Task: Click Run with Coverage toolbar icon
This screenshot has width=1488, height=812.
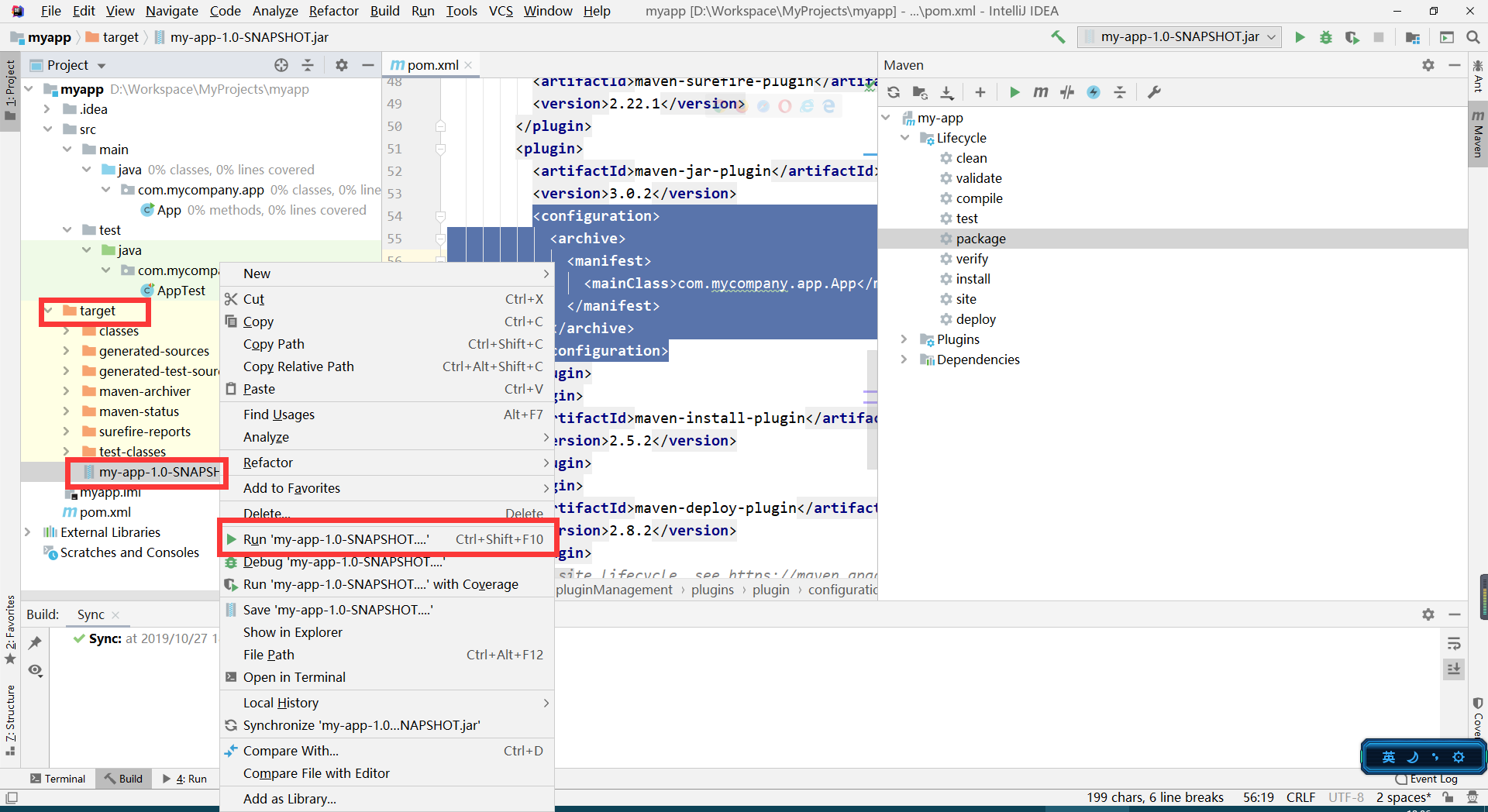Action: pos(1352,37)
